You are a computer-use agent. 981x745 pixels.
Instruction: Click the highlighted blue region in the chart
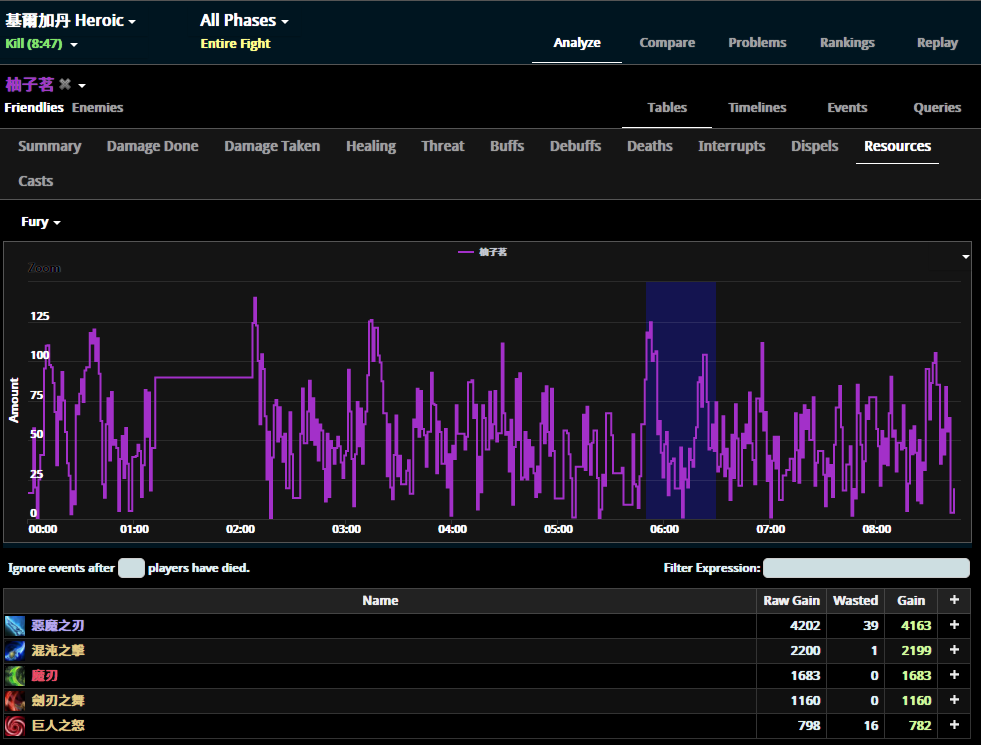click(681, 400)
